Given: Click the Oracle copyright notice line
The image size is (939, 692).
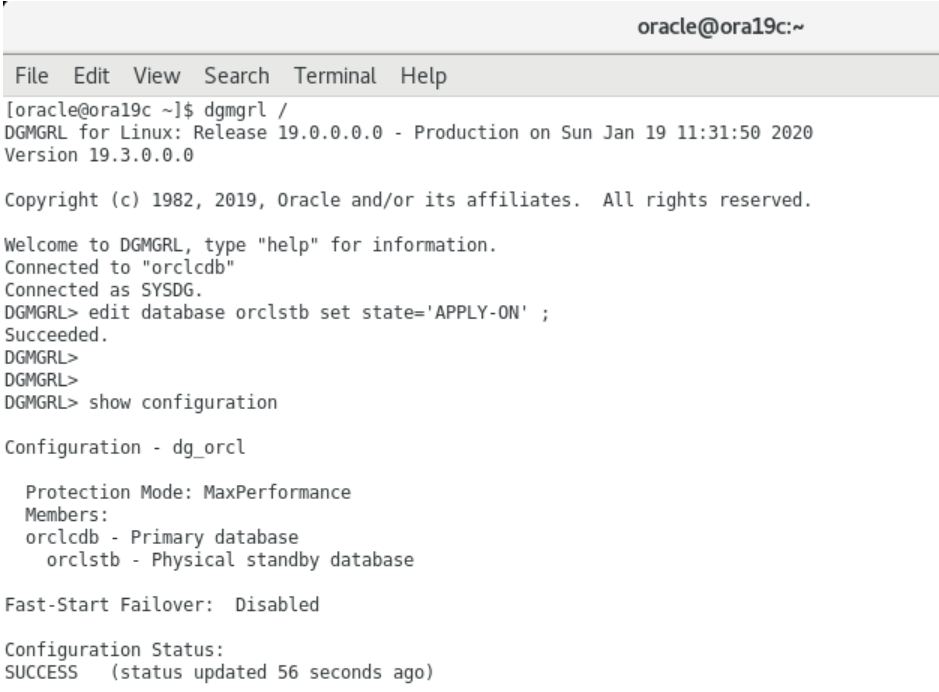Looking at the screenshot, I should click(408, 200).
